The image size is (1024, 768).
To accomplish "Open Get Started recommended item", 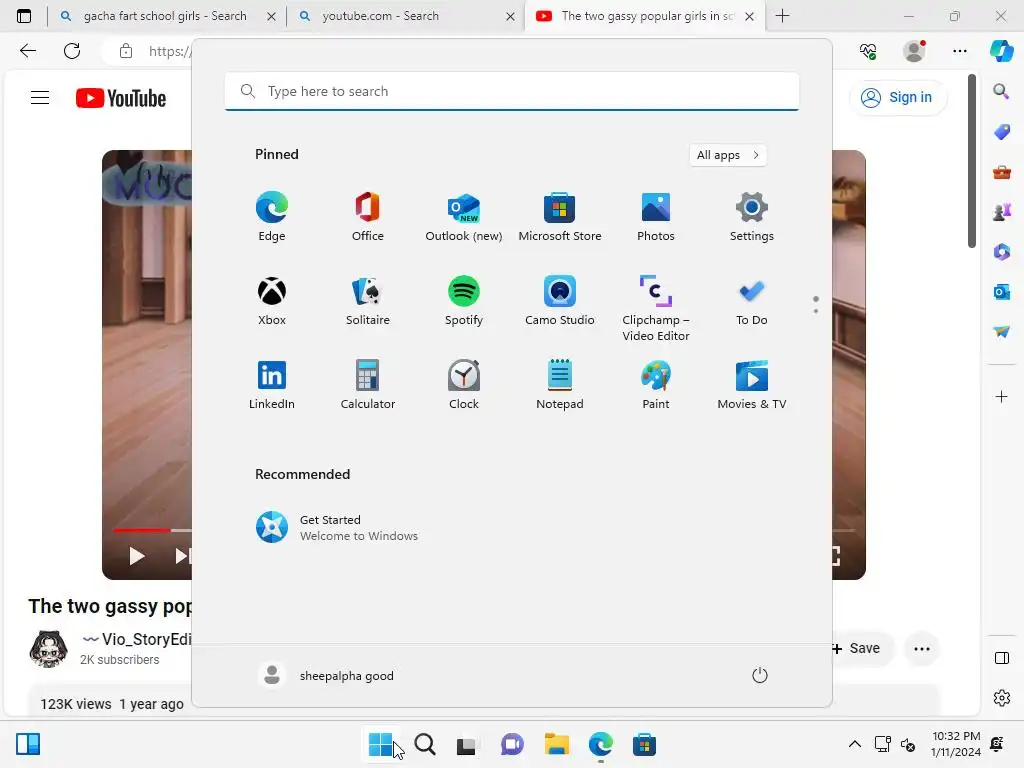I will [337, 528].
